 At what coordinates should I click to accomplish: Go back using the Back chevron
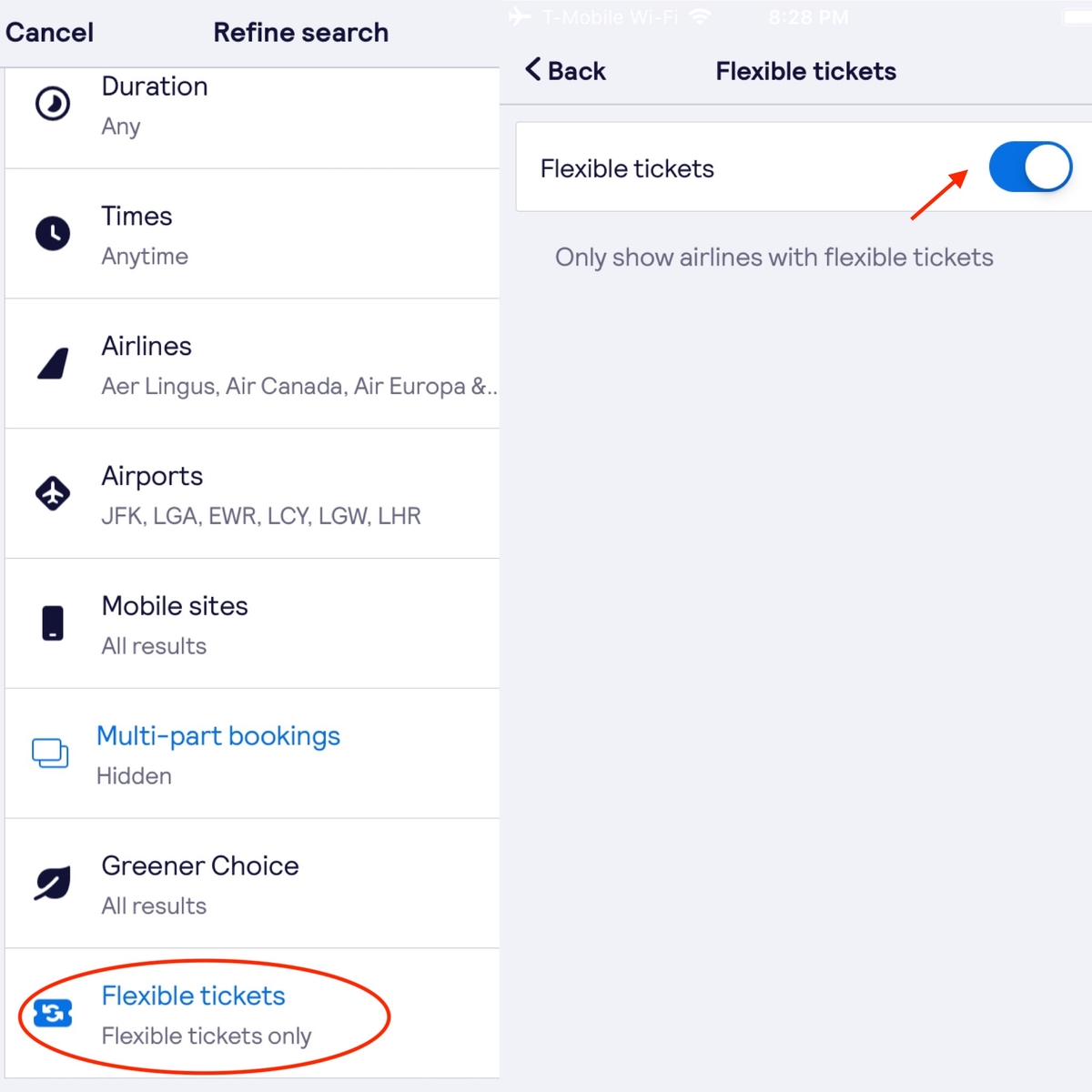click(565, 70)
